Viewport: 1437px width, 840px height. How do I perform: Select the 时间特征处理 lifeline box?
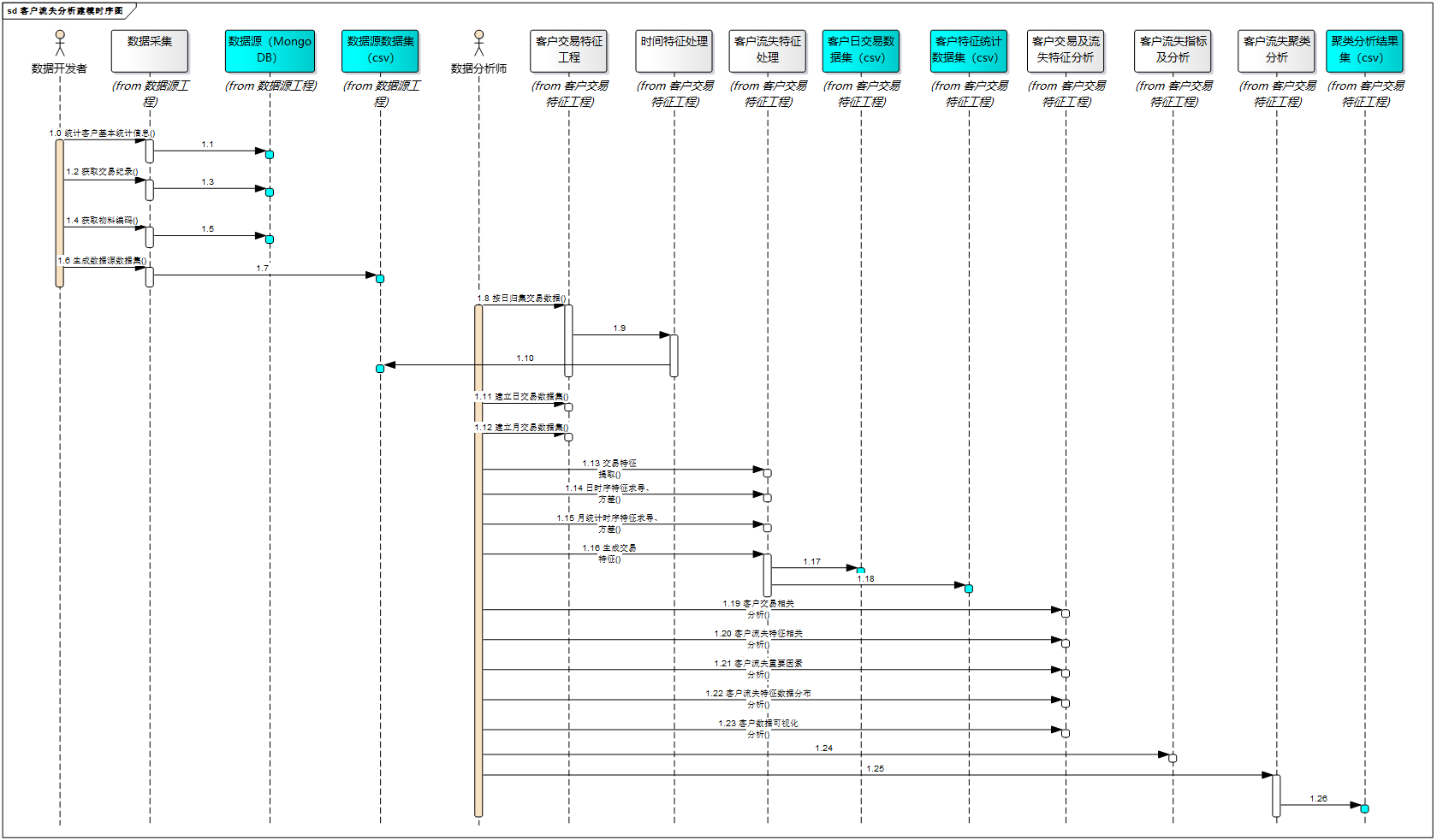point(674,50)
